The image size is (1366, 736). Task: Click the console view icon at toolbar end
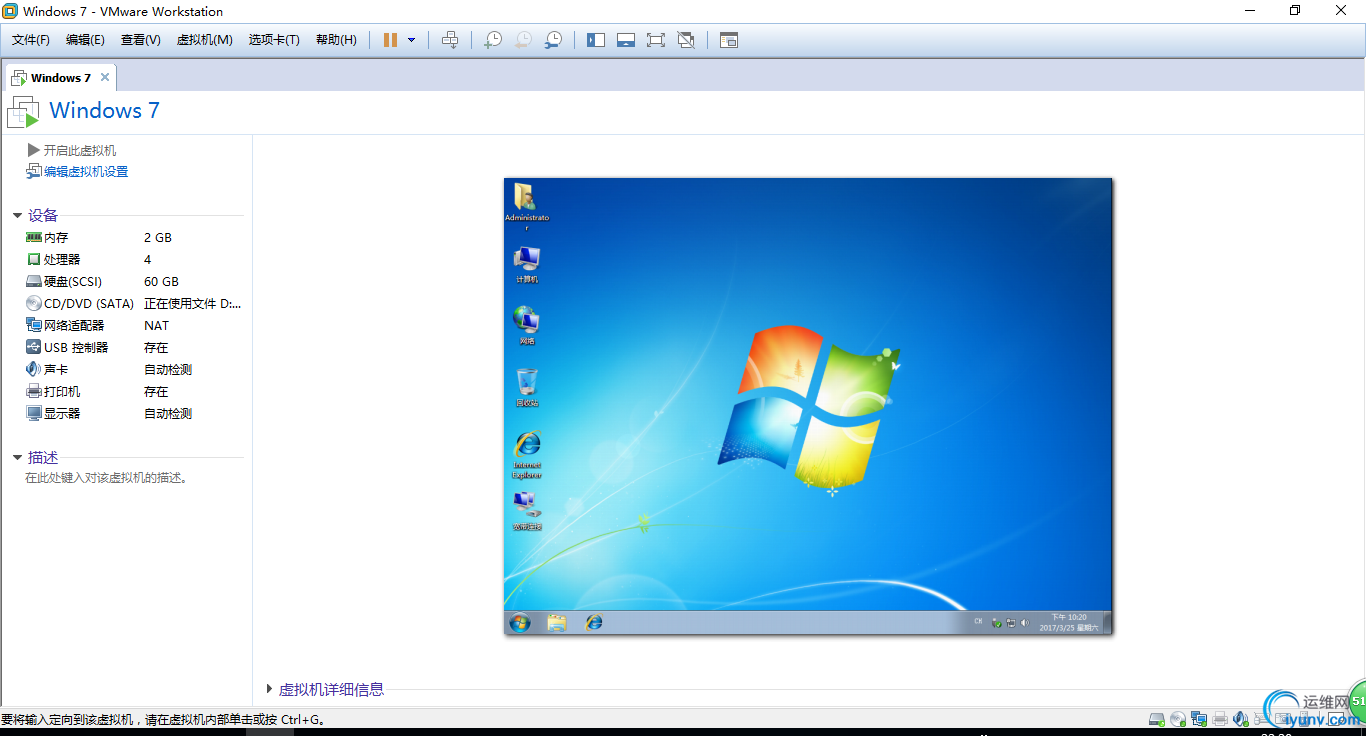point(729,40)
